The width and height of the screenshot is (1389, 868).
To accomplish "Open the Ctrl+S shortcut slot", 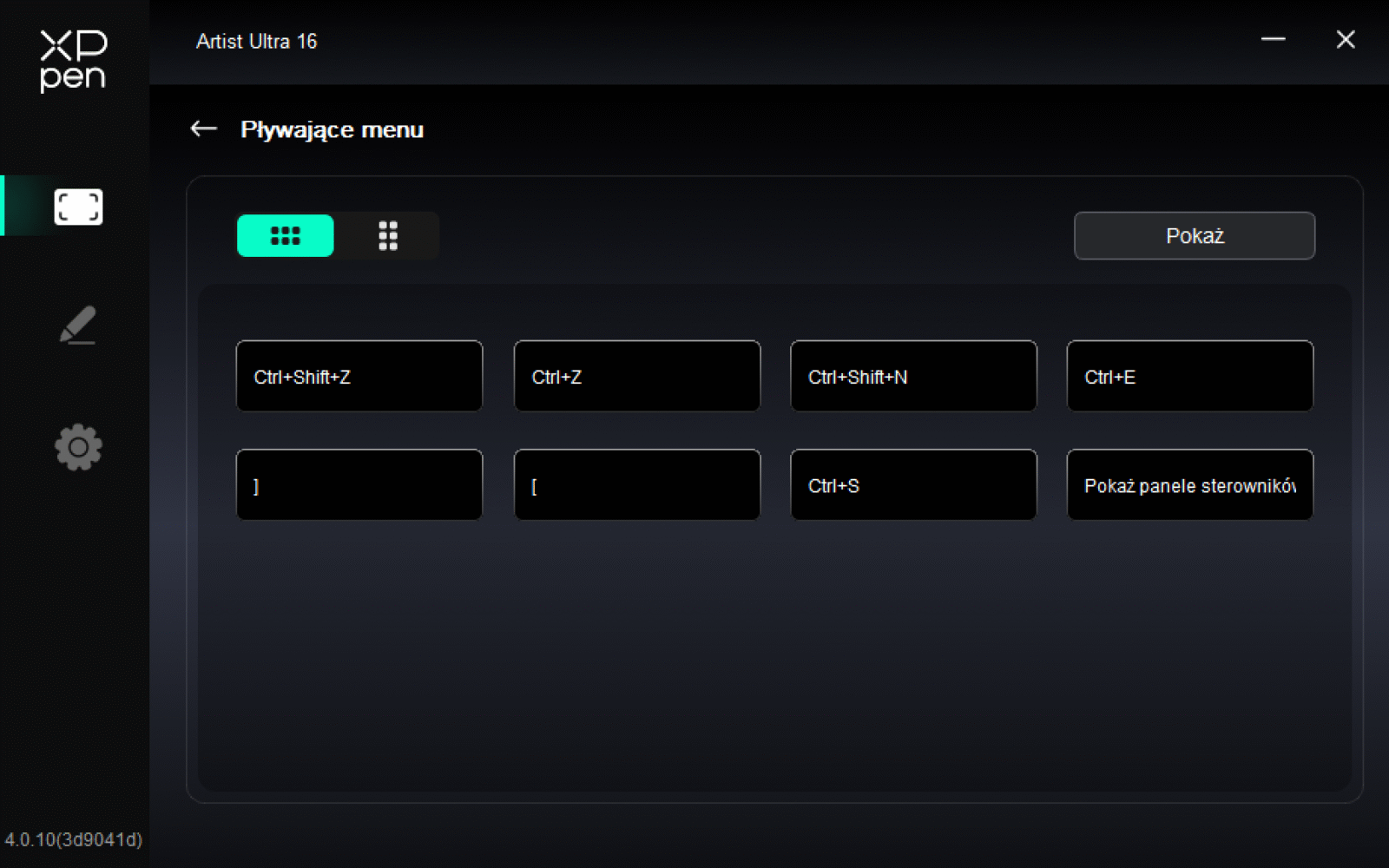I will pos(913,484).
